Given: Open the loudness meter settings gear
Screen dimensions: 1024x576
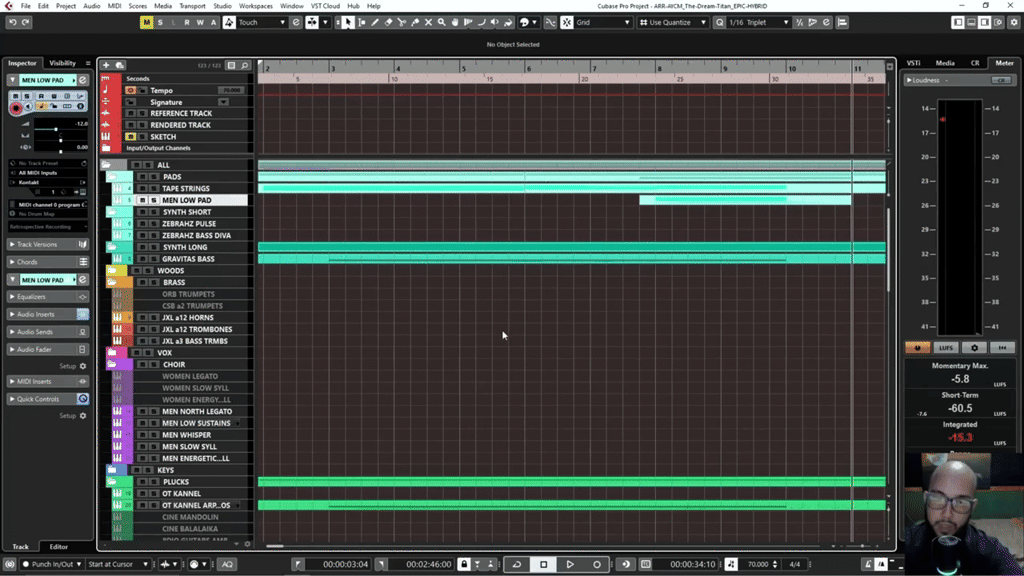Looking at the screenshot, I should (x=974, y=348).
